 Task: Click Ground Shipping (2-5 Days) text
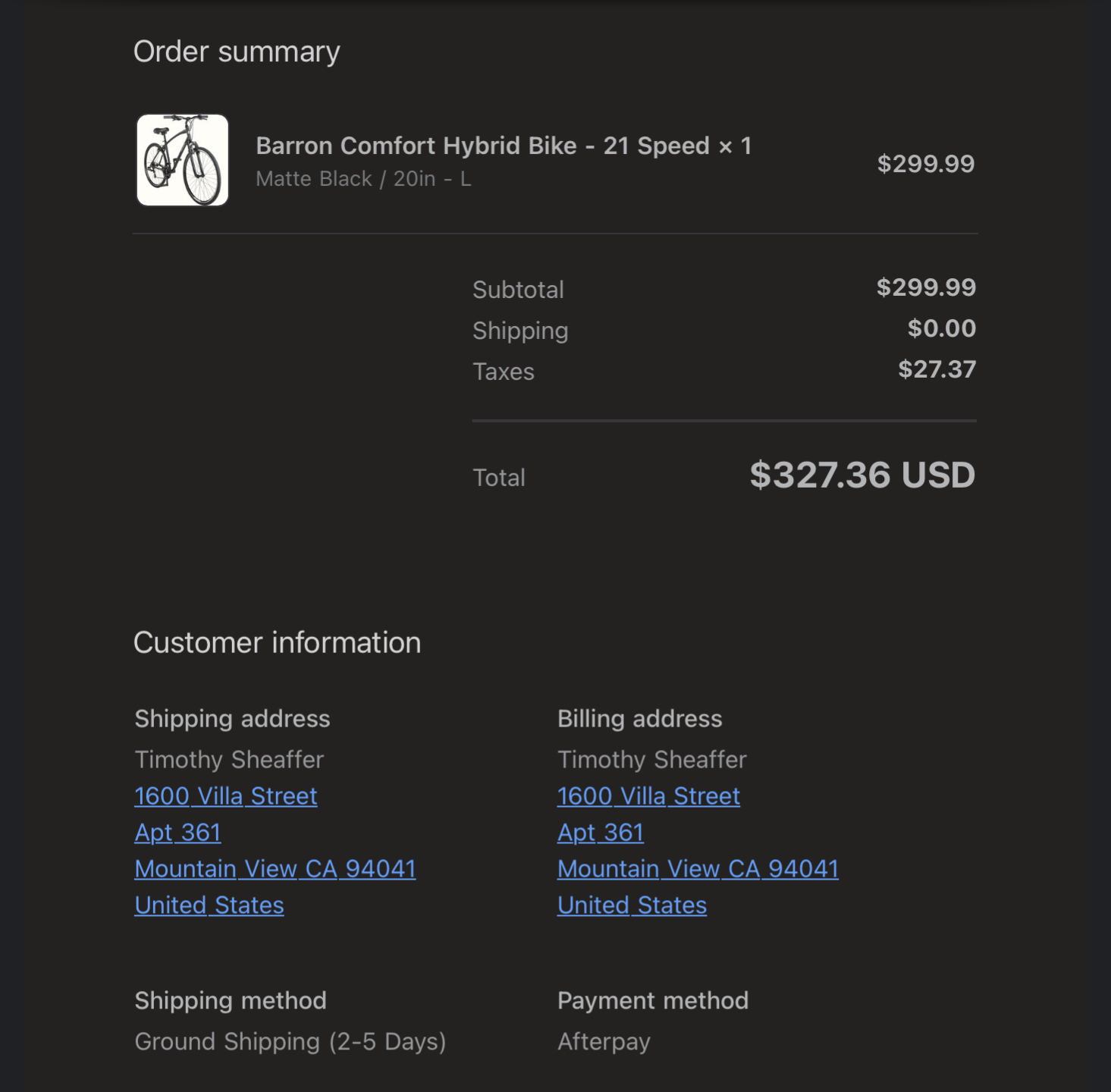point(290,1042)
